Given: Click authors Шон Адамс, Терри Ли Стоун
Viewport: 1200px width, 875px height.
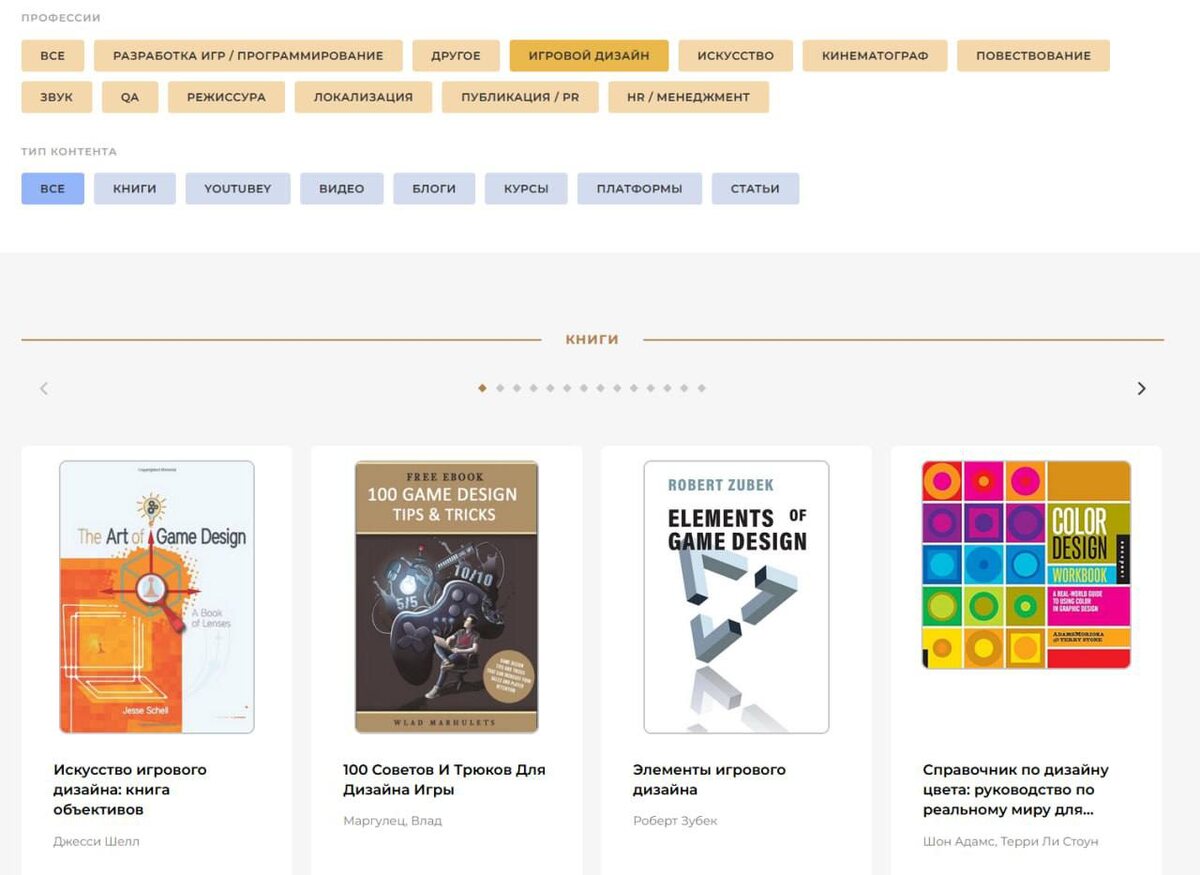Looking at the screenshot, I should 1010,841.
